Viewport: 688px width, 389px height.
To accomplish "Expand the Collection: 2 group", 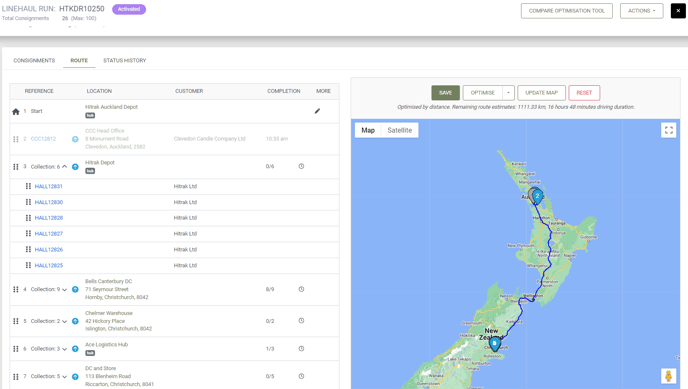I will click(64, 321).
